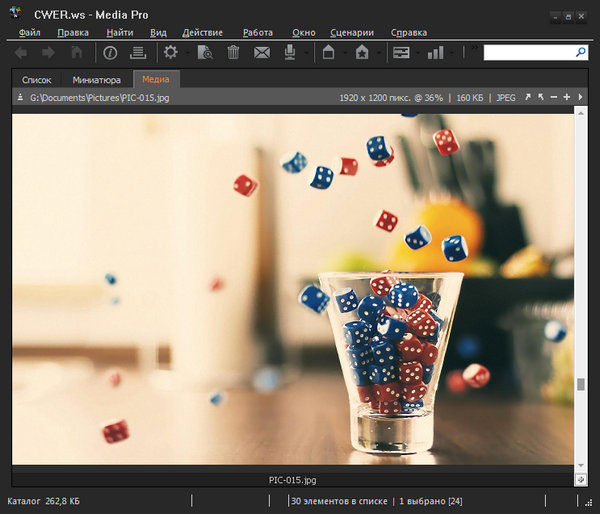
Task: Click '1 выбрано [24]' status text
Action: coord(430,501)
